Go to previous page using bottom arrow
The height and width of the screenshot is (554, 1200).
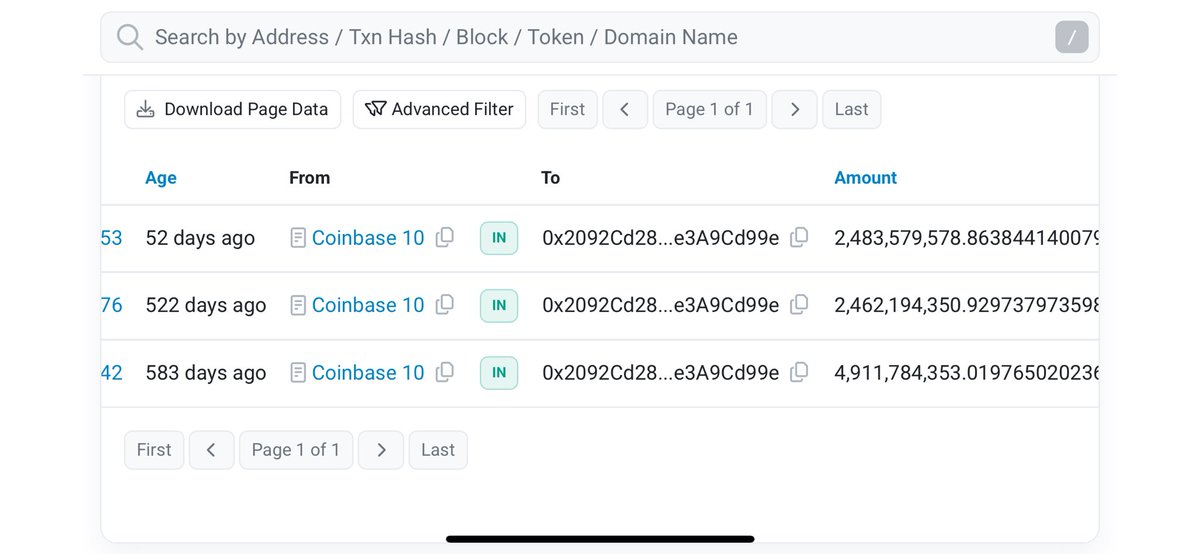tap(211, 450)
